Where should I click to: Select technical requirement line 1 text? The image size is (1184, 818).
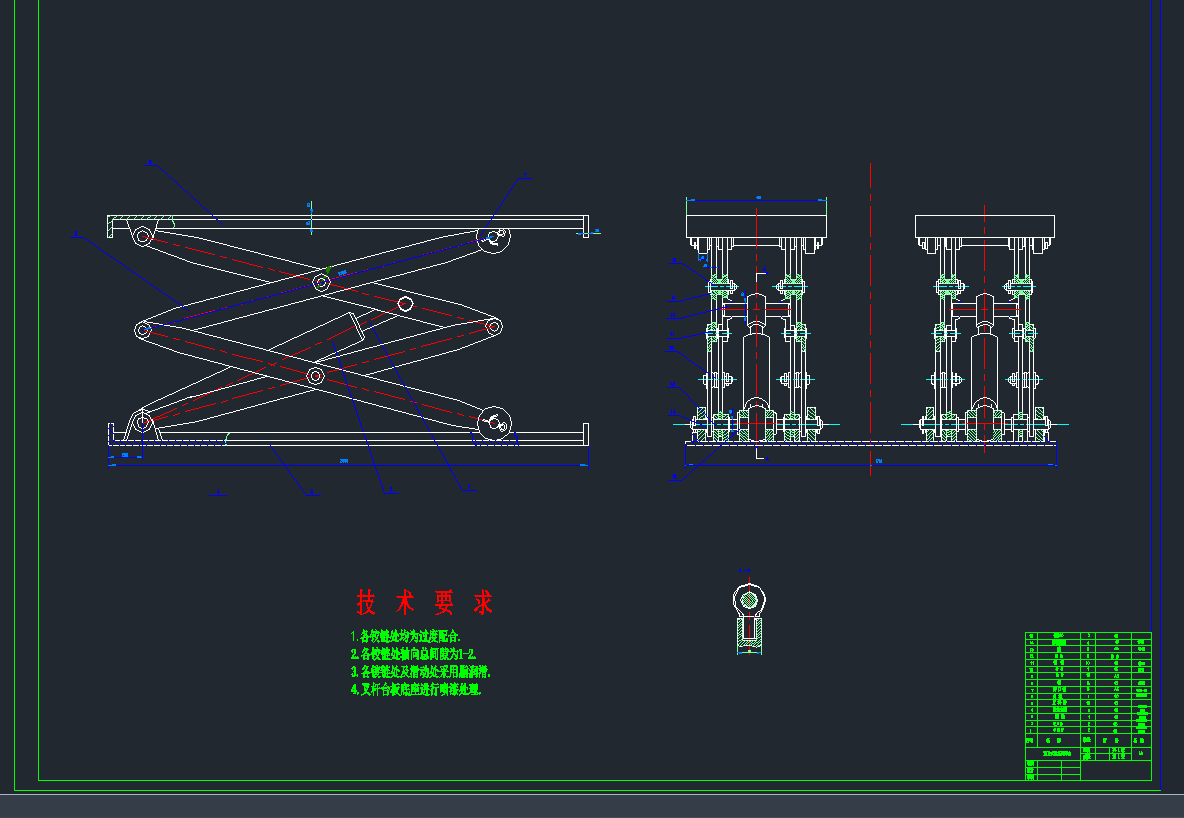click(x=405, y=636)
